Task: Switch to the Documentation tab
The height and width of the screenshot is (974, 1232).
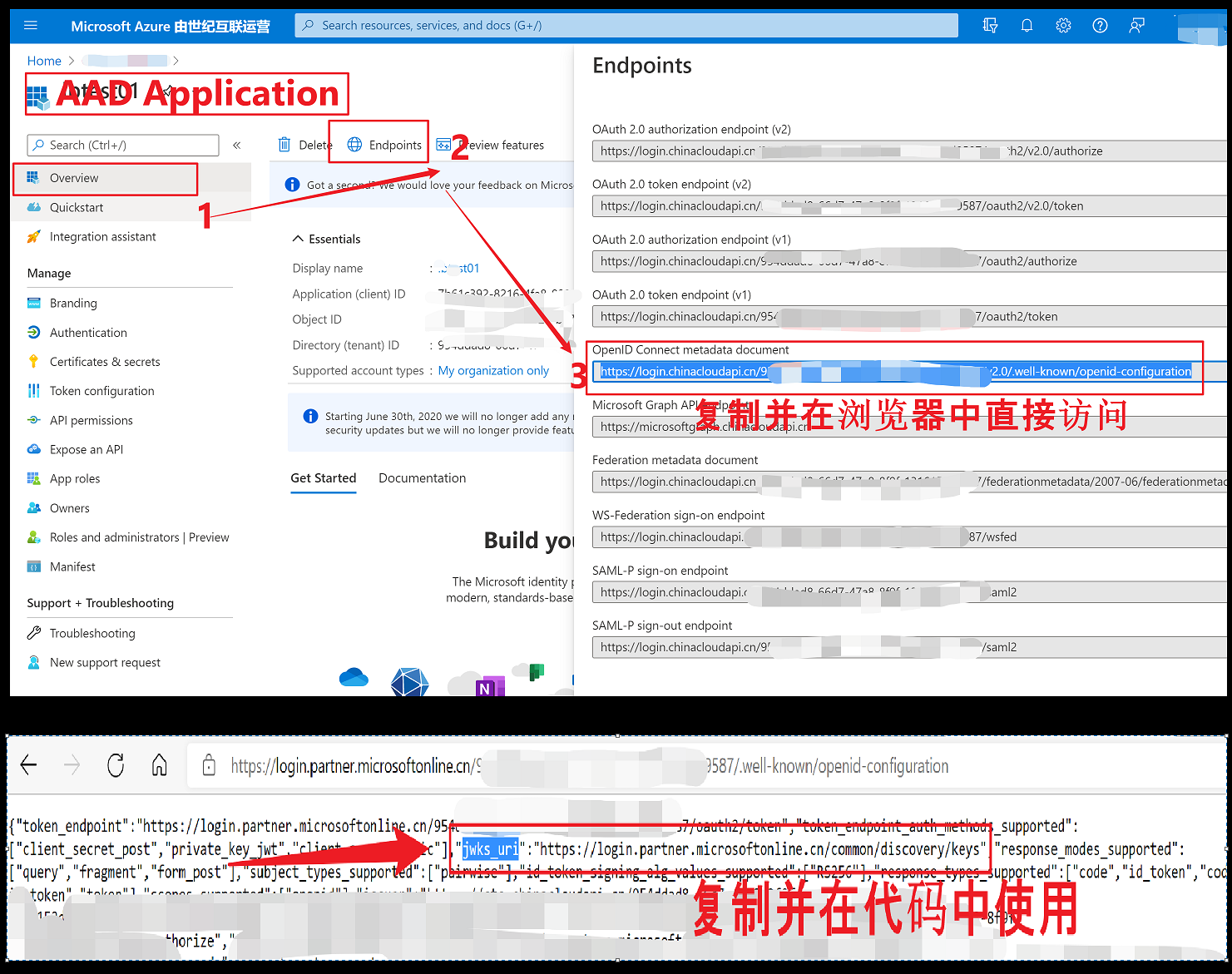Action: pos(422,478)
